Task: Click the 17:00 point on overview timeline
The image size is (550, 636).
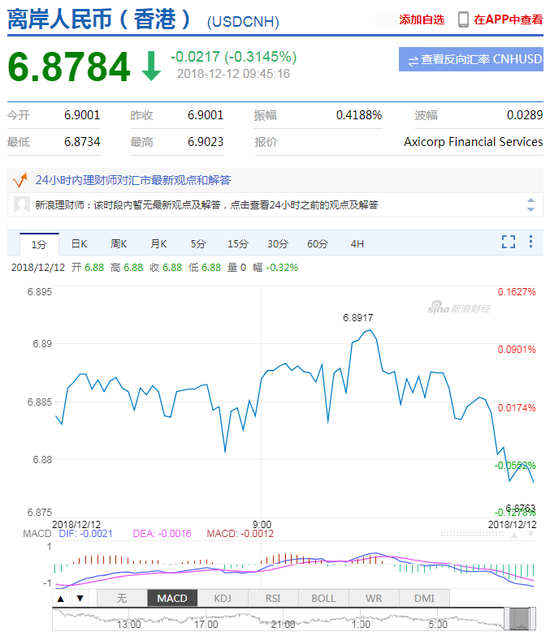Action: (x=206, y=624)
